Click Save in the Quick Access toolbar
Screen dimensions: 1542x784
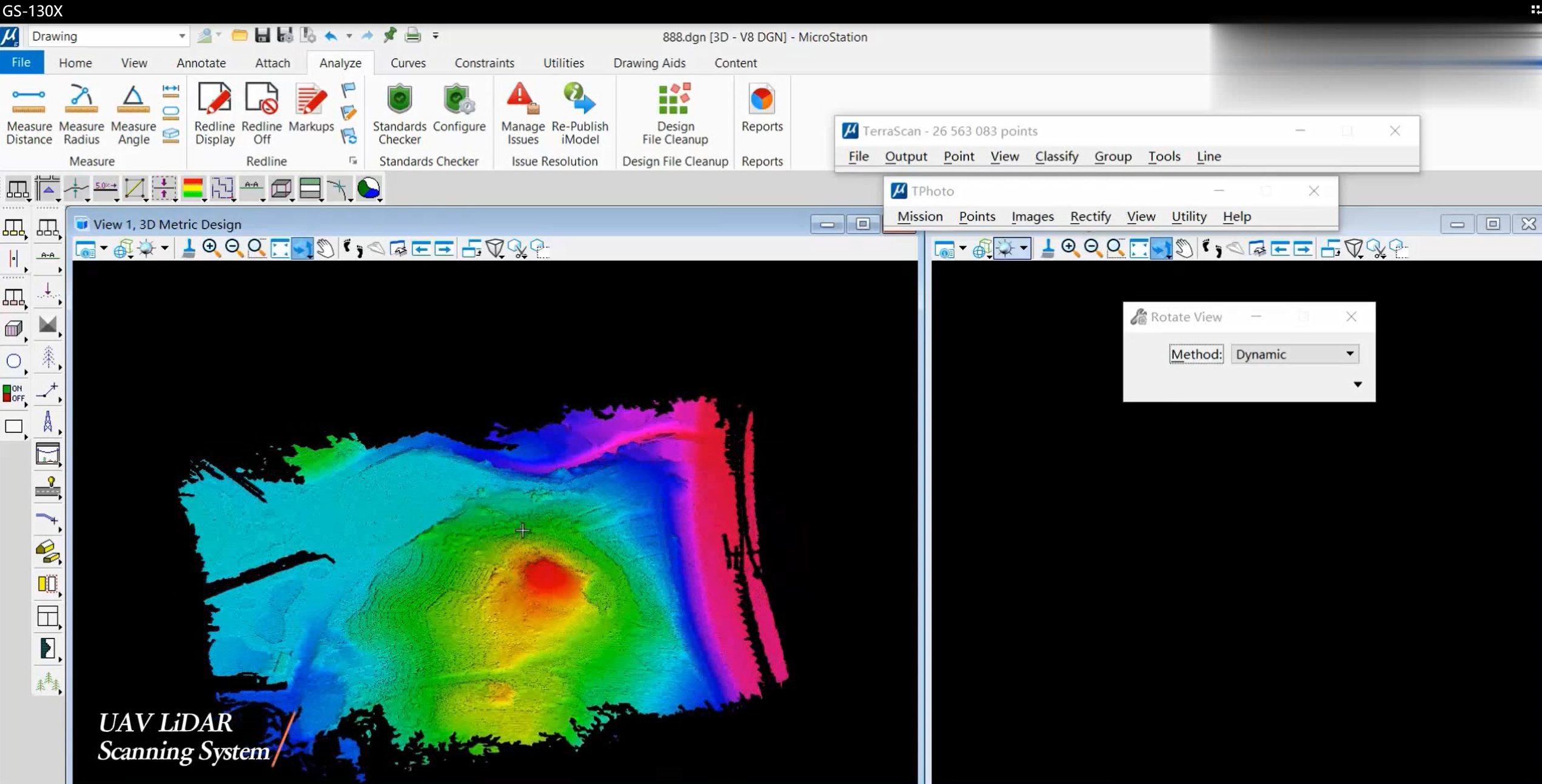[262, 36]
